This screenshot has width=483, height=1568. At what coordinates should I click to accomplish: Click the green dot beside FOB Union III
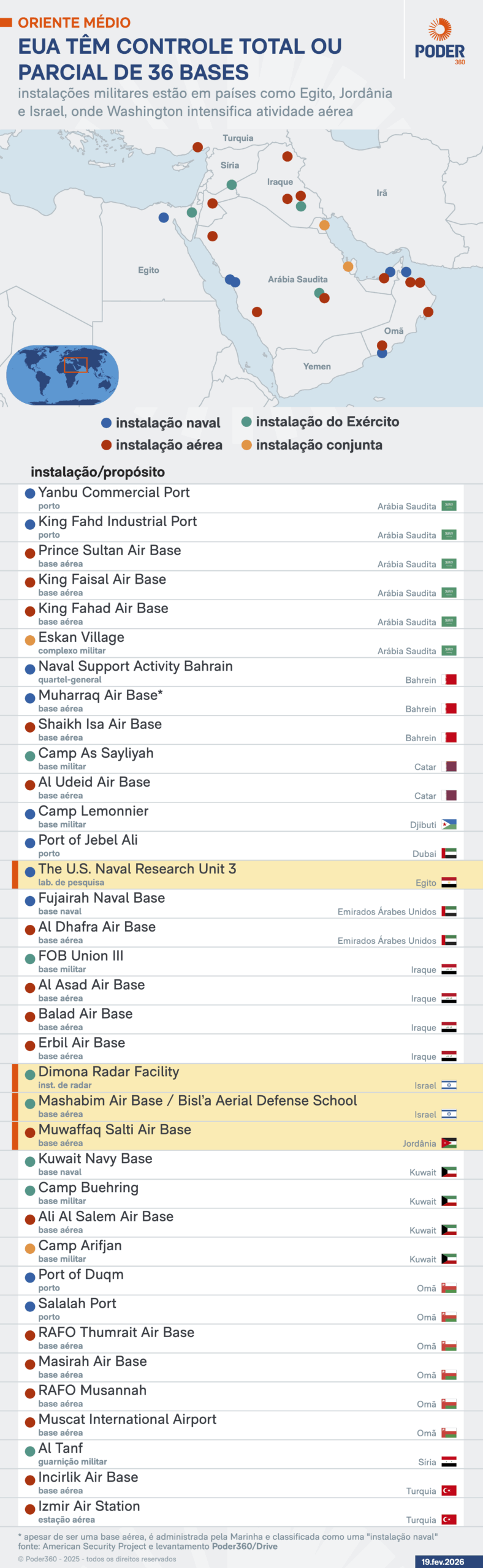pos(29,959)
